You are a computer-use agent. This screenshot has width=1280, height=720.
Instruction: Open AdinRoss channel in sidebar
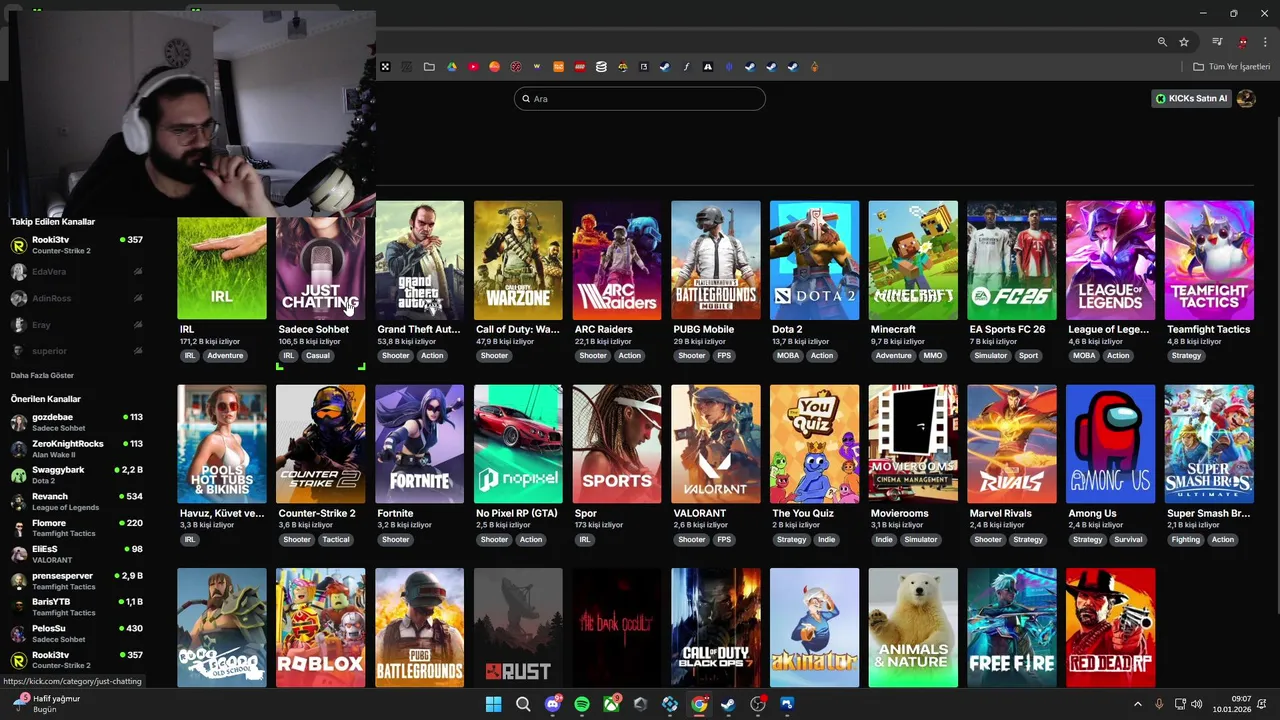tap(77, 298)
